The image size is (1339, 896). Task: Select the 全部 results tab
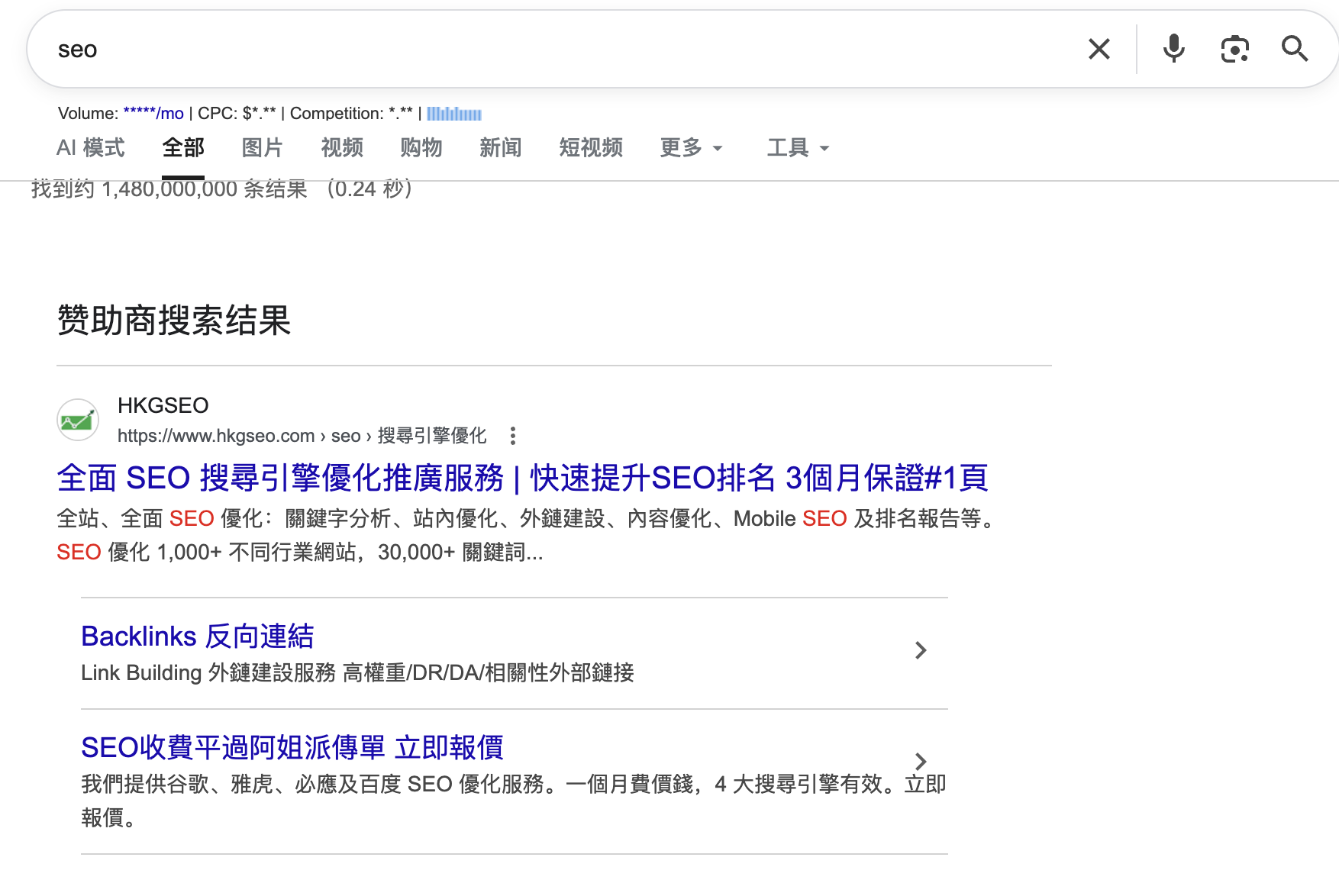tap(183, 147)
